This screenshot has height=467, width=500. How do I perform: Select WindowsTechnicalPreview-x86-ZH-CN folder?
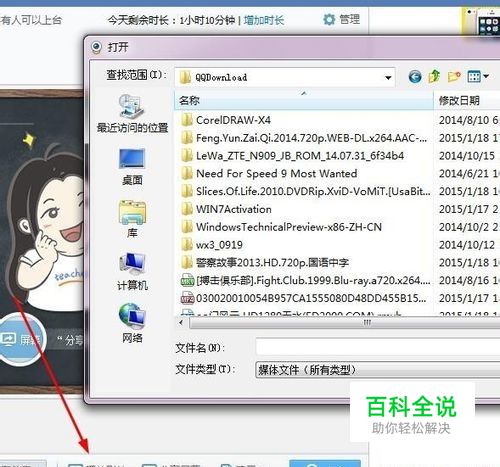click(281, 227)
